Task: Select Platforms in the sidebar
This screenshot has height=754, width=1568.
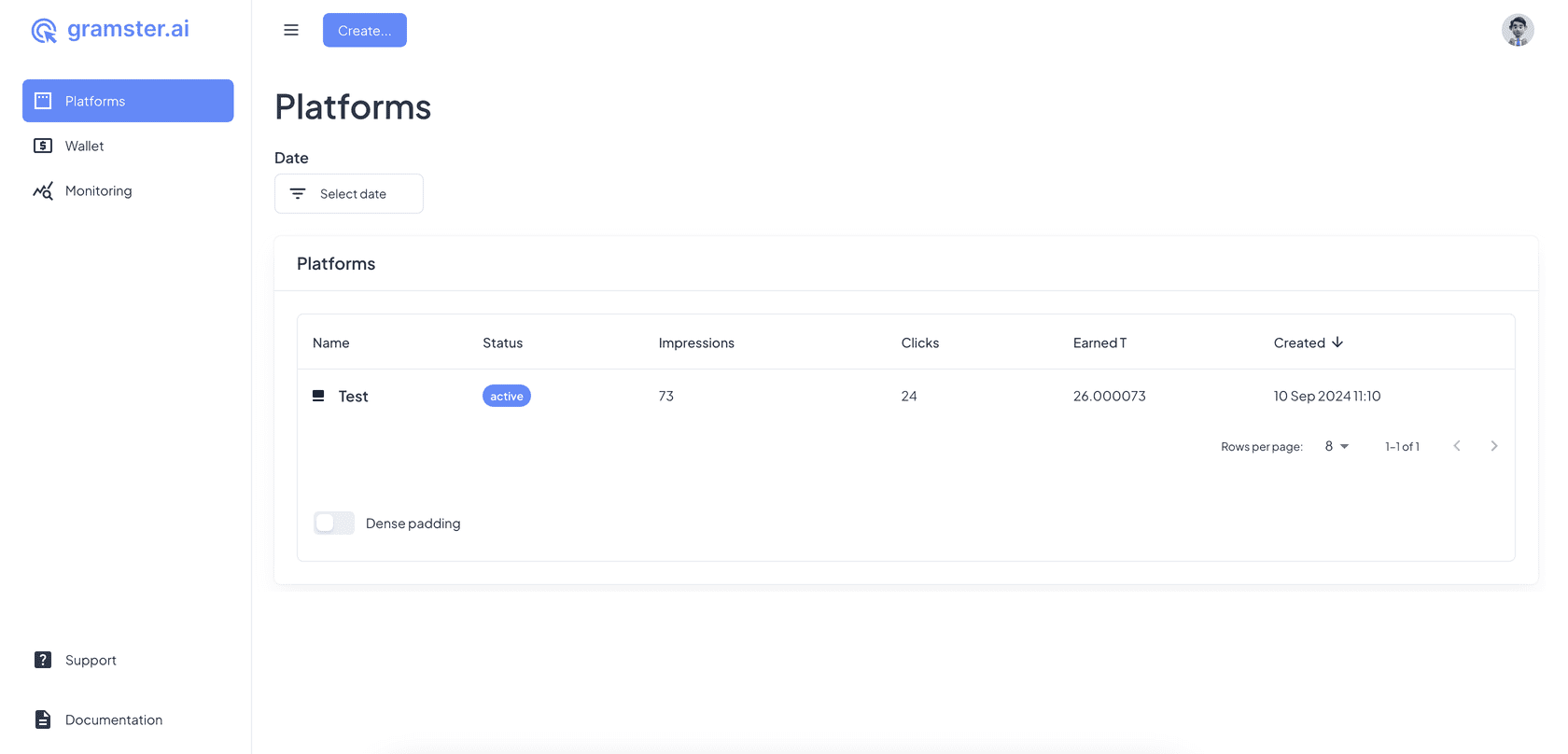Action: [128, 101]
